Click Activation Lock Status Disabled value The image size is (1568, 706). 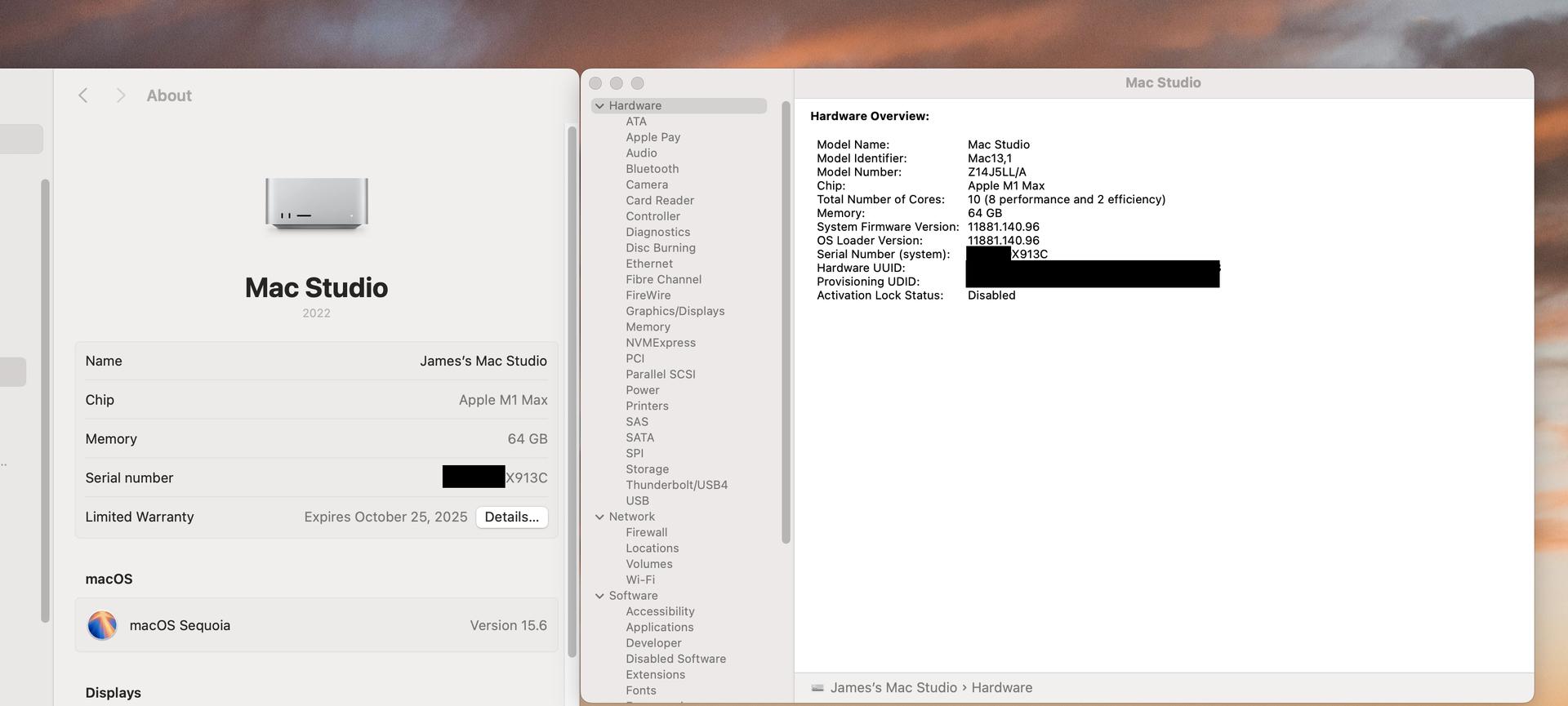coord(991,295)
